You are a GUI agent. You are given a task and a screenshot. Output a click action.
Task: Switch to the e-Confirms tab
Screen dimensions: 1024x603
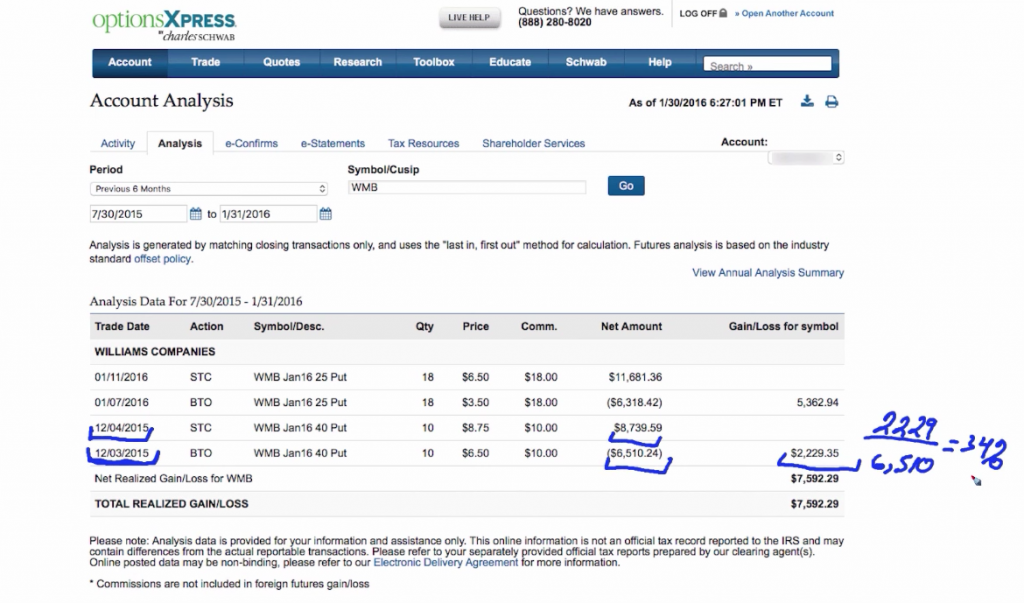point(251,143)
